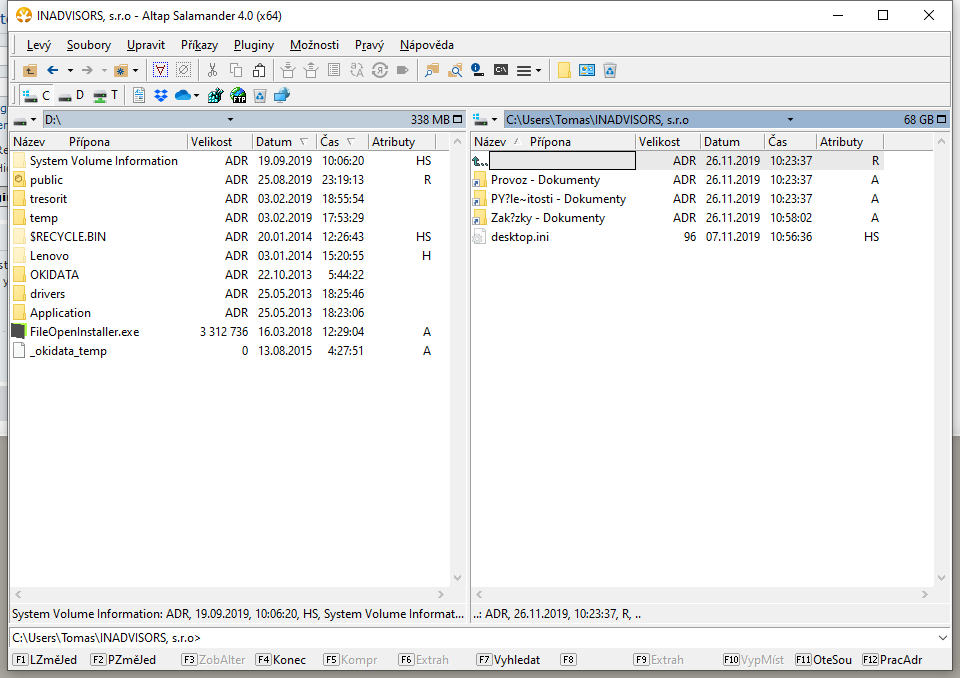Screen dimensions: 960x678
Task: Open the Levý menu
Action: pos(39,45)
